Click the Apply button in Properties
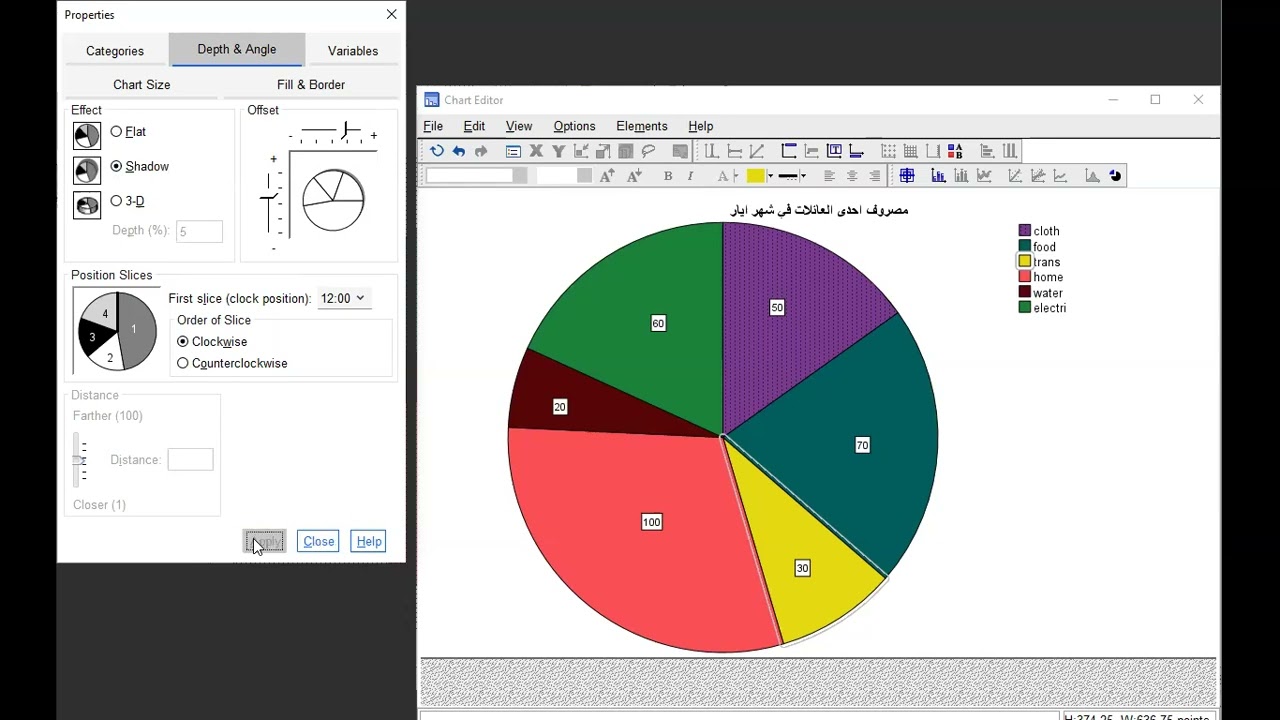Screen dimensions: 1280x720 [265, 541]
